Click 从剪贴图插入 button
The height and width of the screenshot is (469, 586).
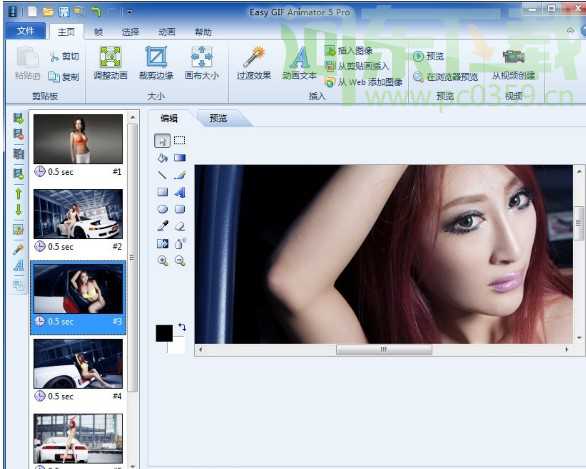(357, 67)
